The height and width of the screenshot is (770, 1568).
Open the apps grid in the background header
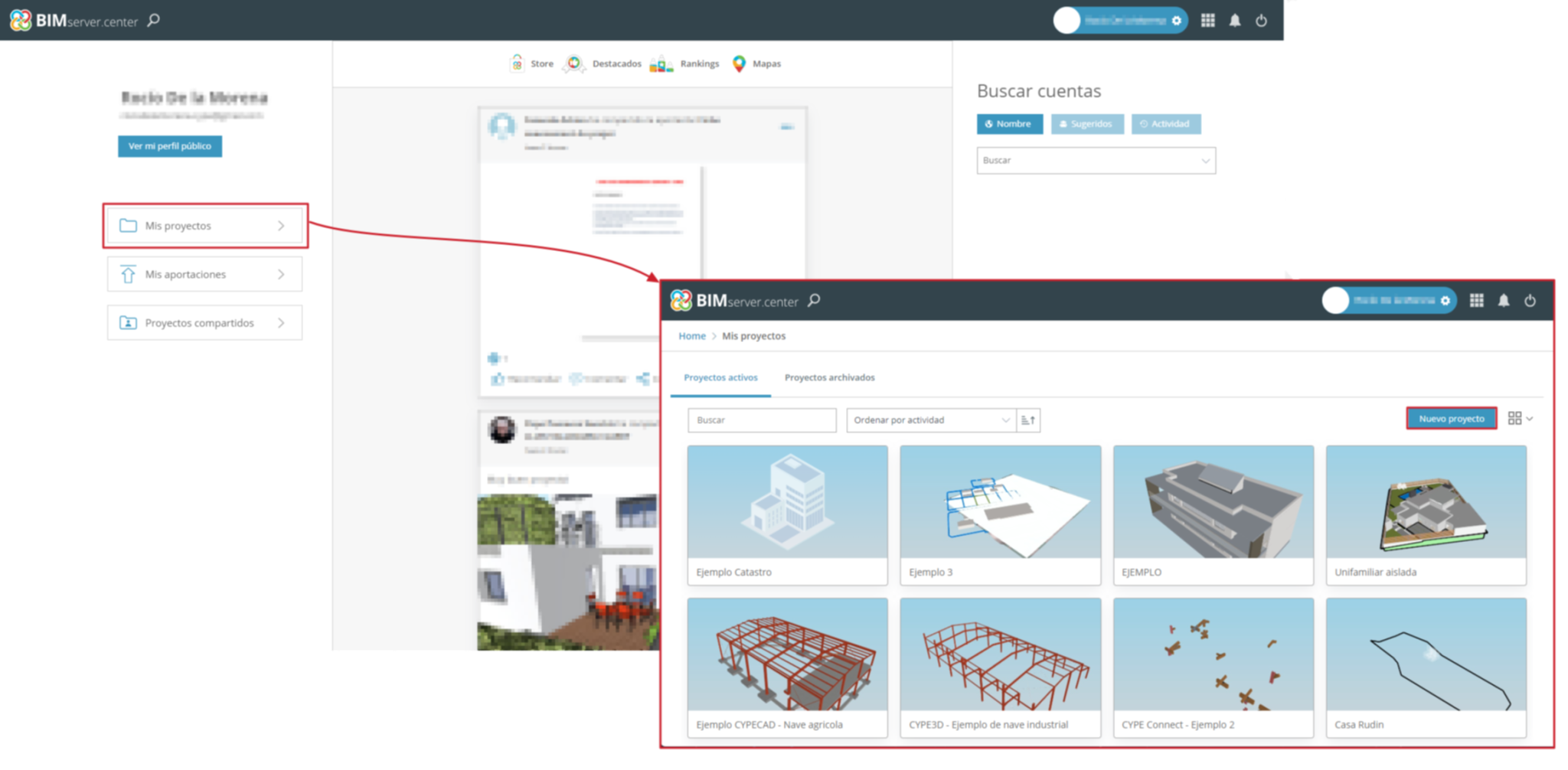coord(1207,21)
